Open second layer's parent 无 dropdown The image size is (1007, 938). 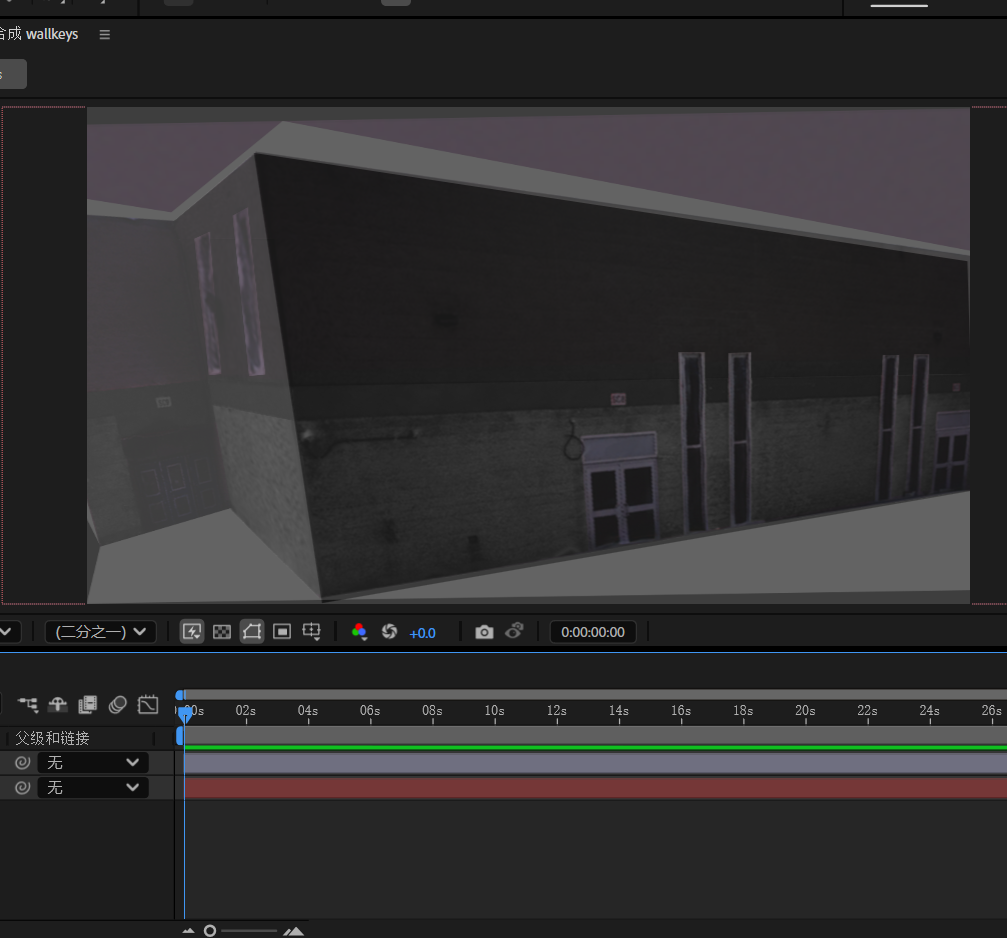[x=93, y=788]
